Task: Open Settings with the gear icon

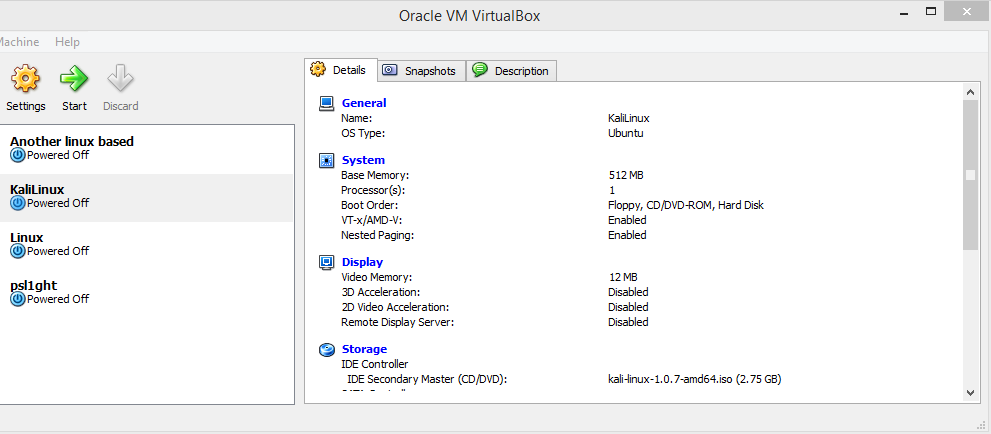Action: pyautogui.click(x=25, y=79)
